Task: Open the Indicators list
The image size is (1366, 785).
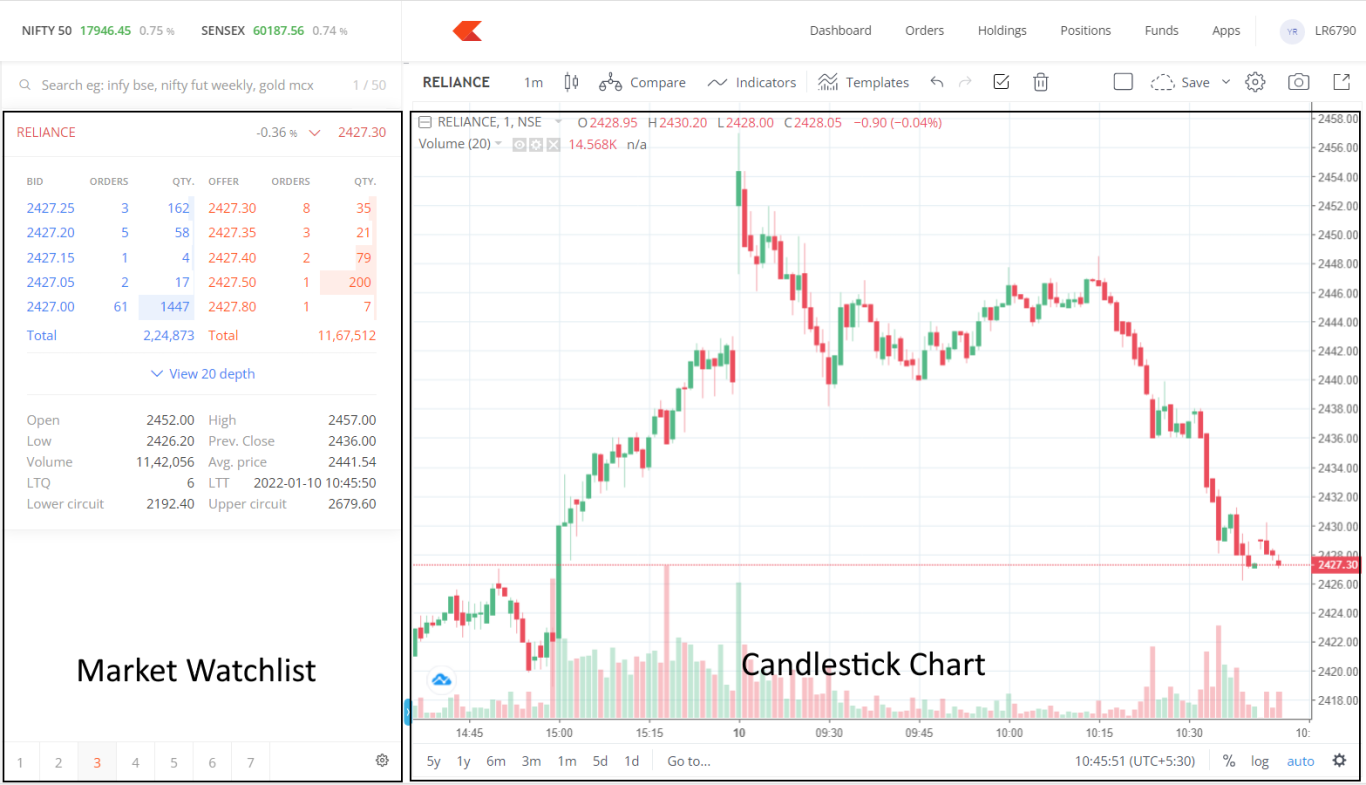Action: (x=752, y=82)
